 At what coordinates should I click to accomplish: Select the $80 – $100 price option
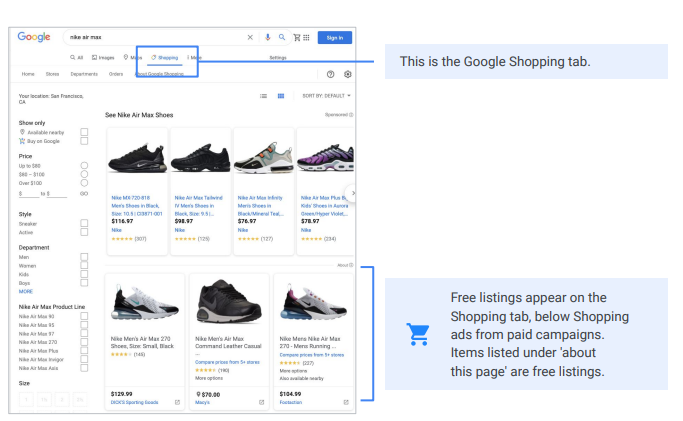pyautogui.click(x=84, y=174)
